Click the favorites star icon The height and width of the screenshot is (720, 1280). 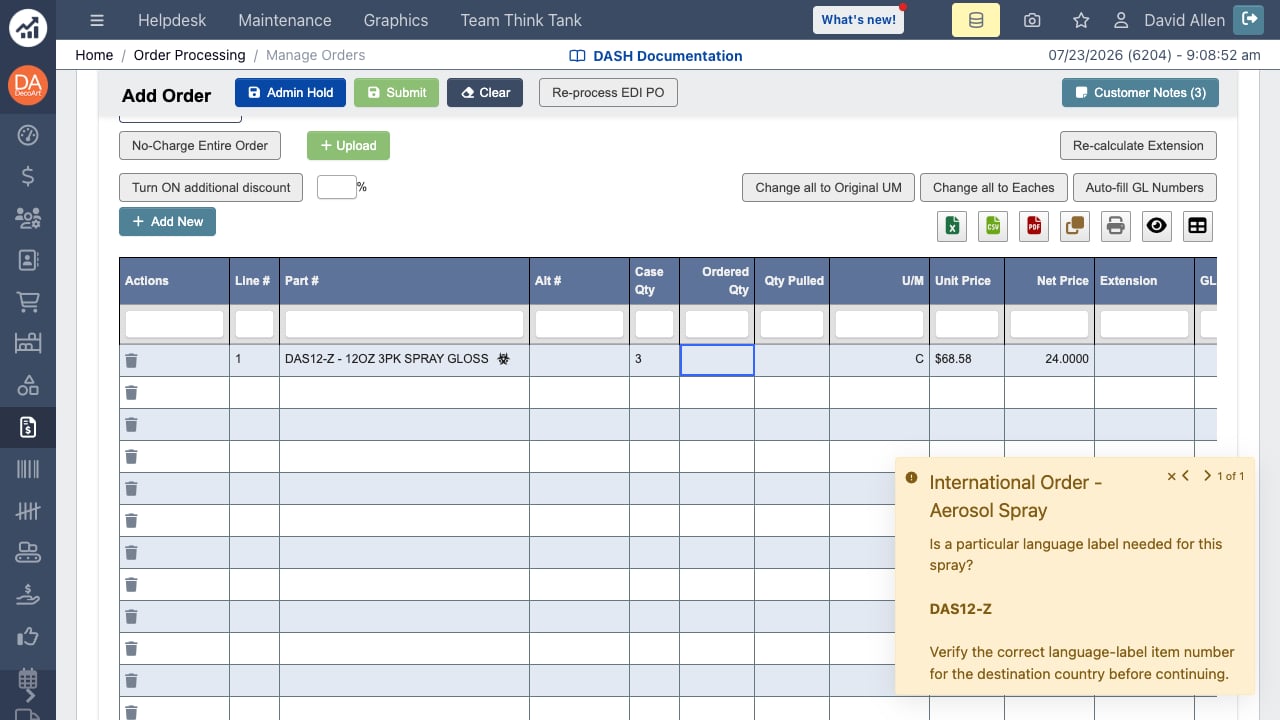click(x=1081, y=20)
